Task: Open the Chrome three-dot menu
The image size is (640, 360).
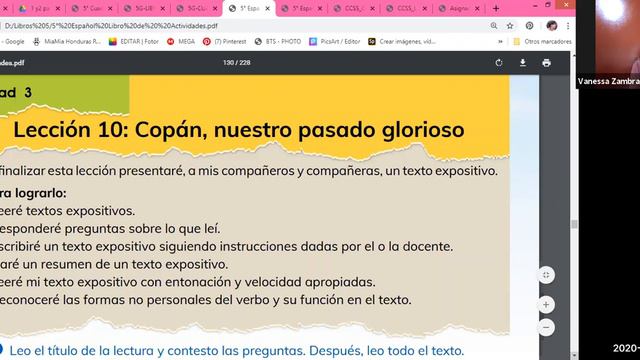Action: [568, 26]
